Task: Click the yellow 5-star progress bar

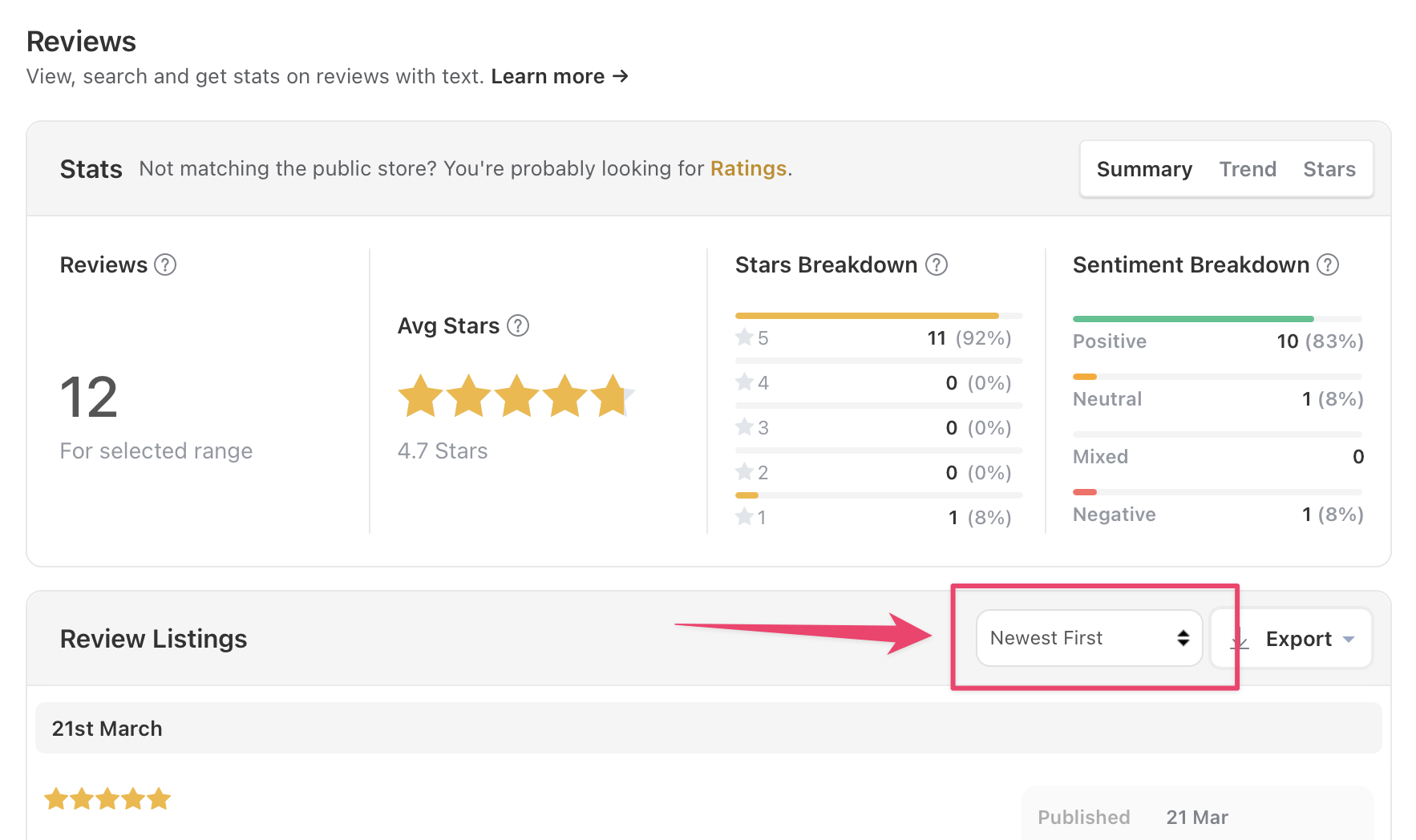Action: 866,316
